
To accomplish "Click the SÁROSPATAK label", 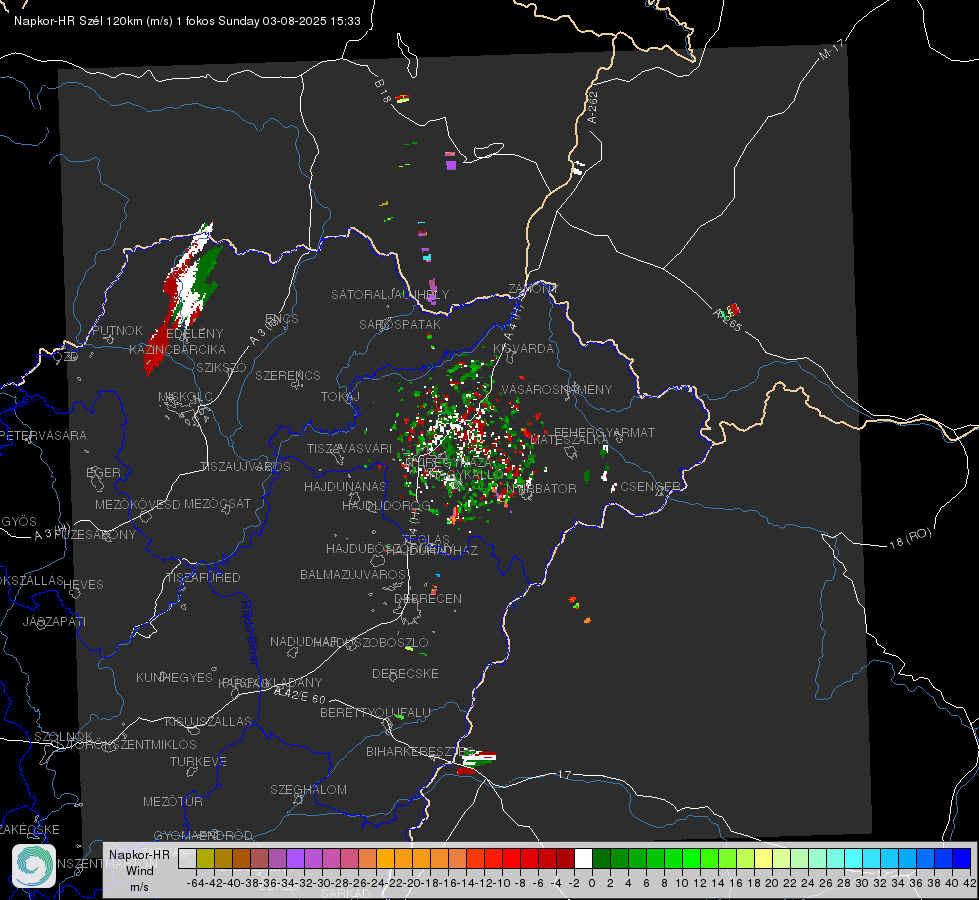I will pos(400,325).
